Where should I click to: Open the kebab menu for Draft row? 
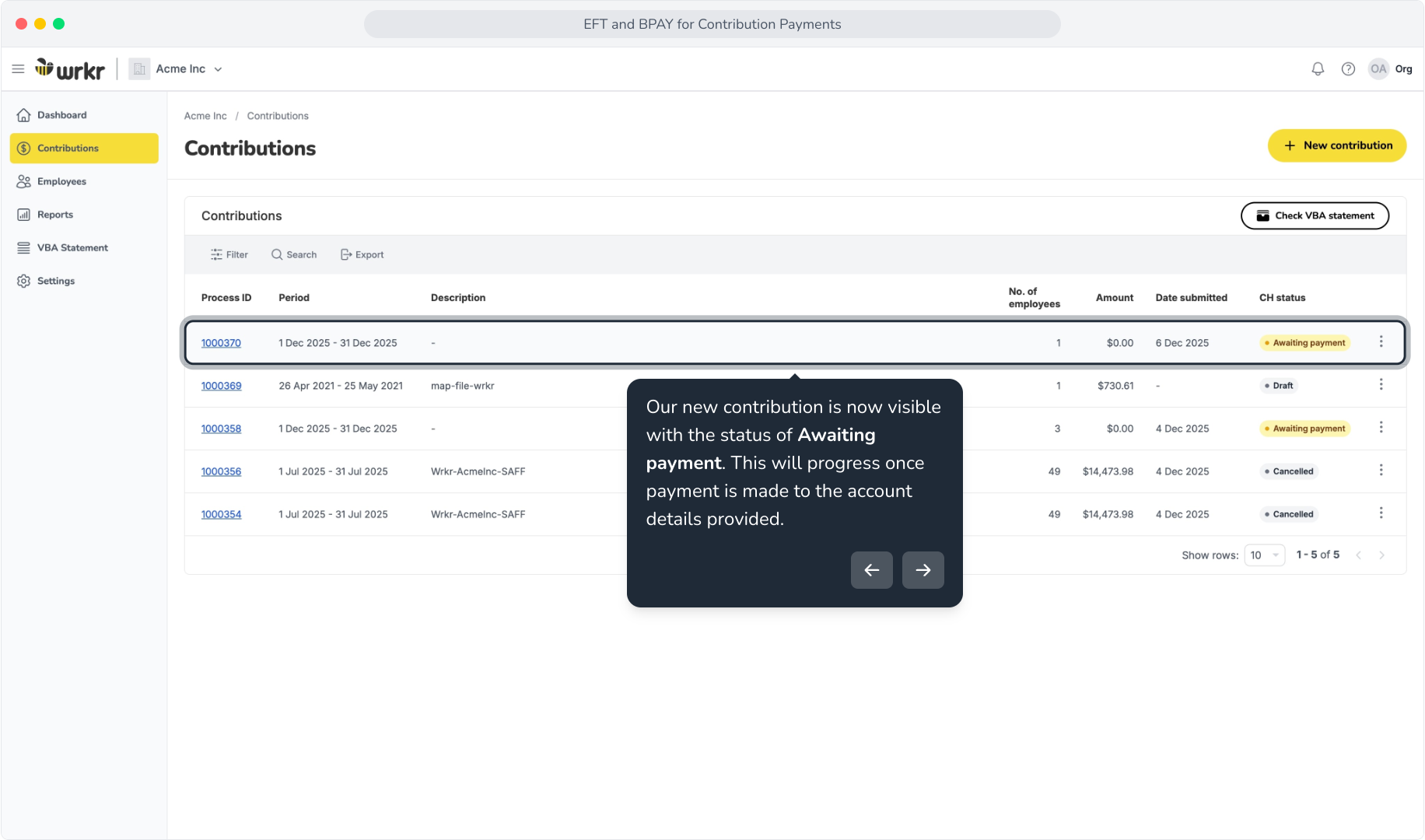pyautogui.click(x=1381, y=384)
